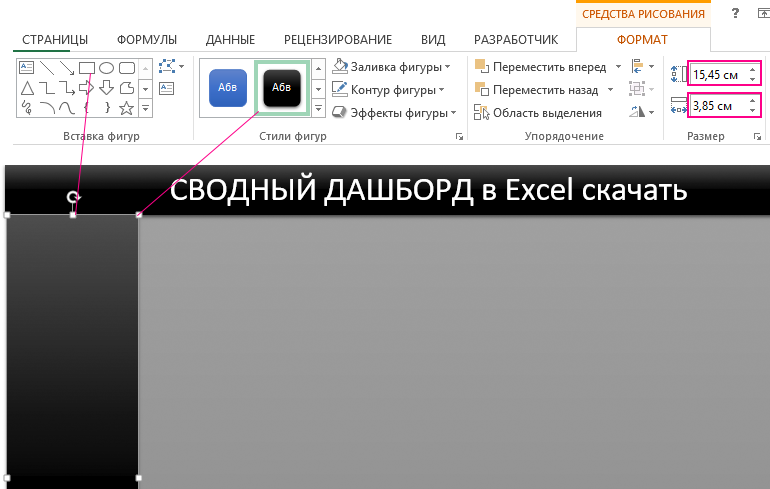Select the large gray rectangle on the sheet
770x489 pixels.
(x=454, y=352)
